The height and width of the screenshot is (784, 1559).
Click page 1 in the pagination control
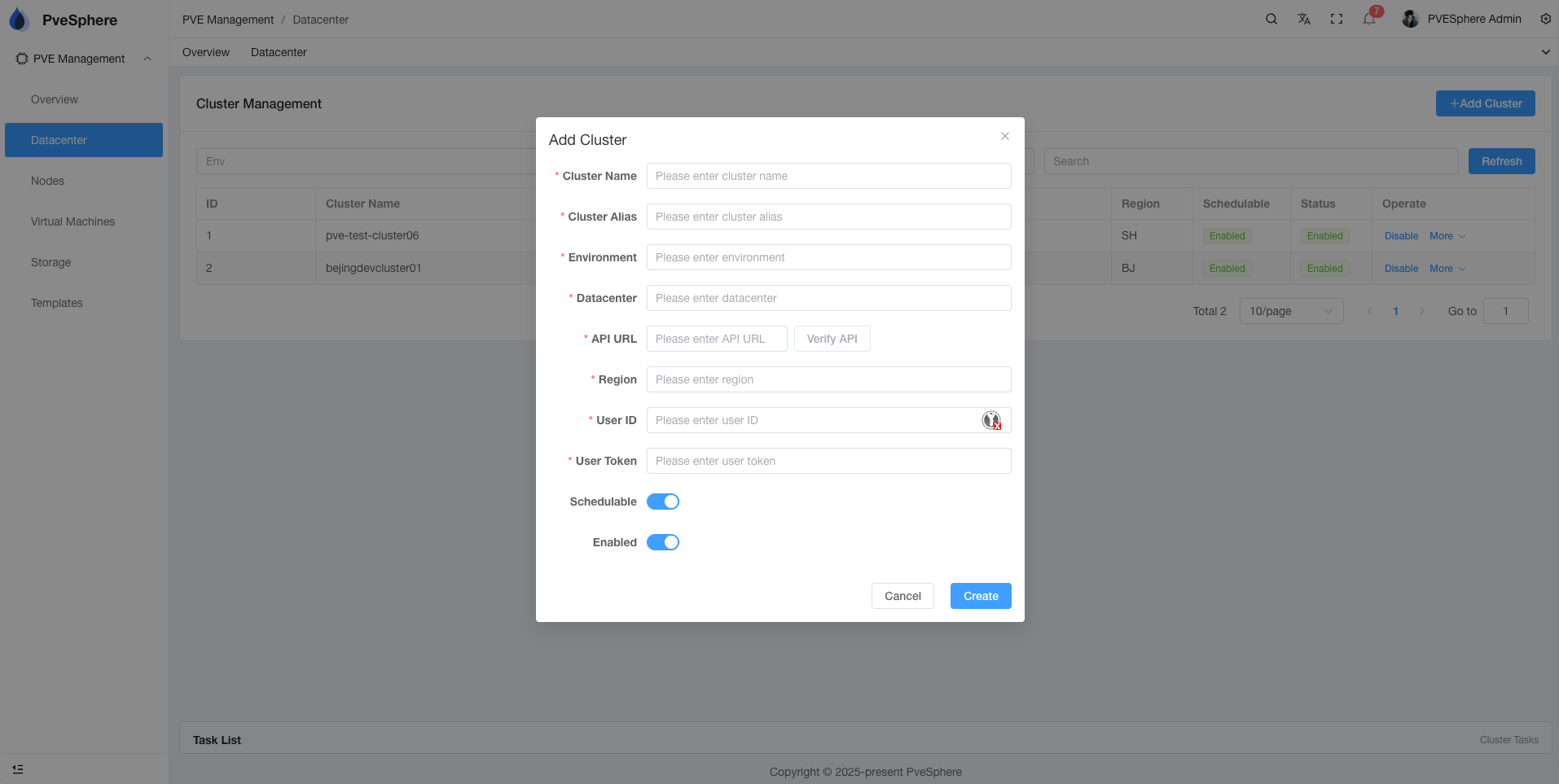pyautogui.click(x=1395, y=311)
